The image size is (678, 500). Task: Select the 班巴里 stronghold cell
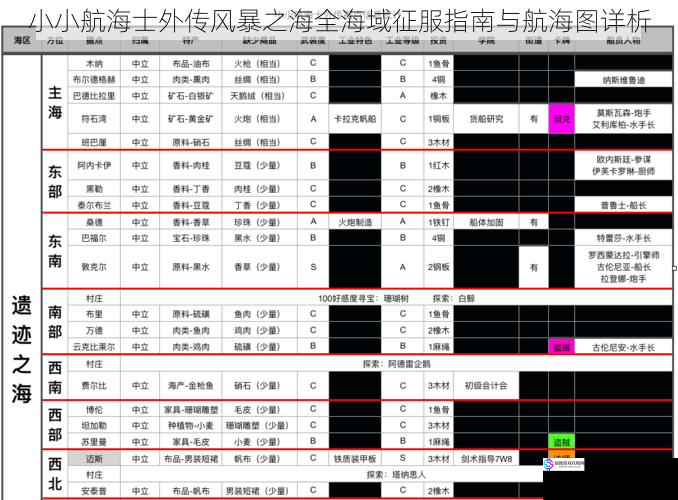coord(94,142)
